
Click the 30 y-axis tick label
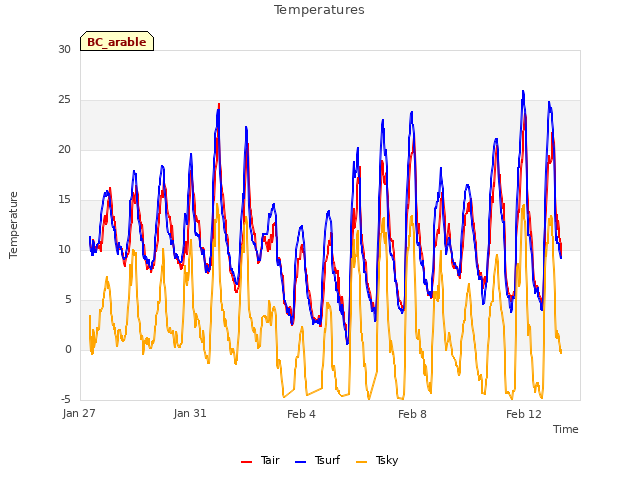(x=64, y=50)
